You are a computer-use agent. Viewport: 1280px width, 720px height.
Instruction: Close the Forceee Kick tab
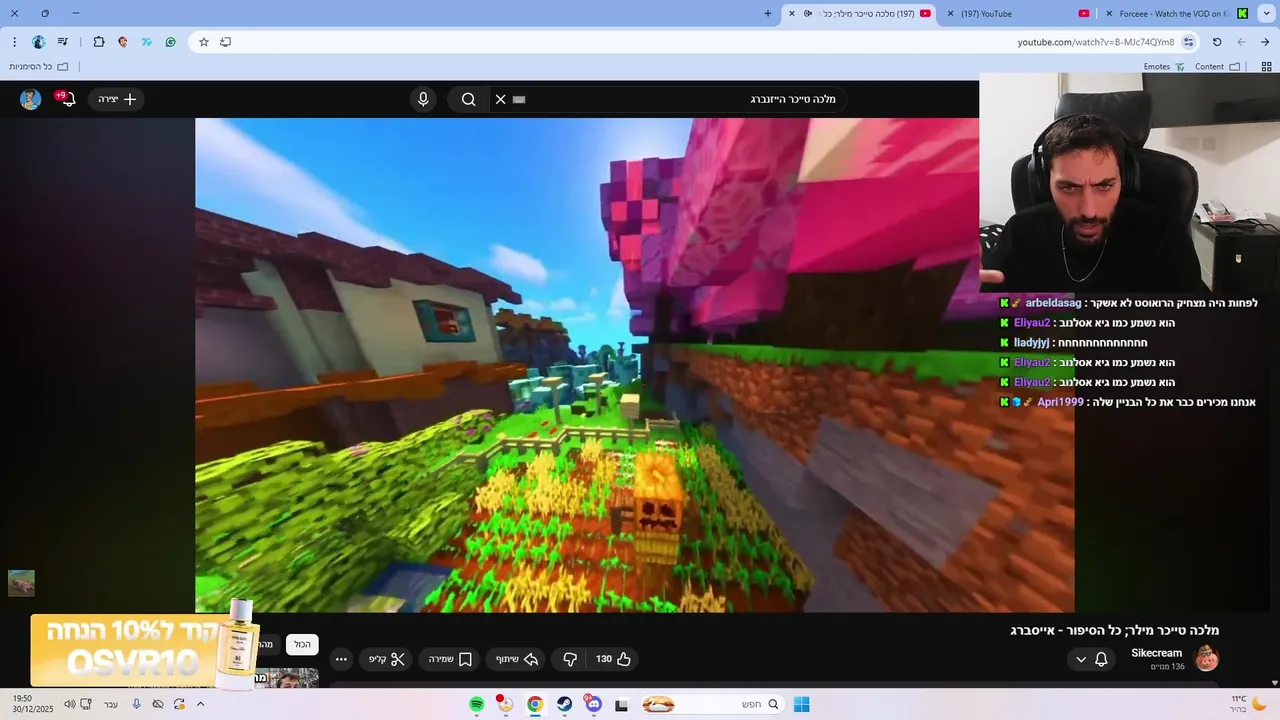point(1109,14)
